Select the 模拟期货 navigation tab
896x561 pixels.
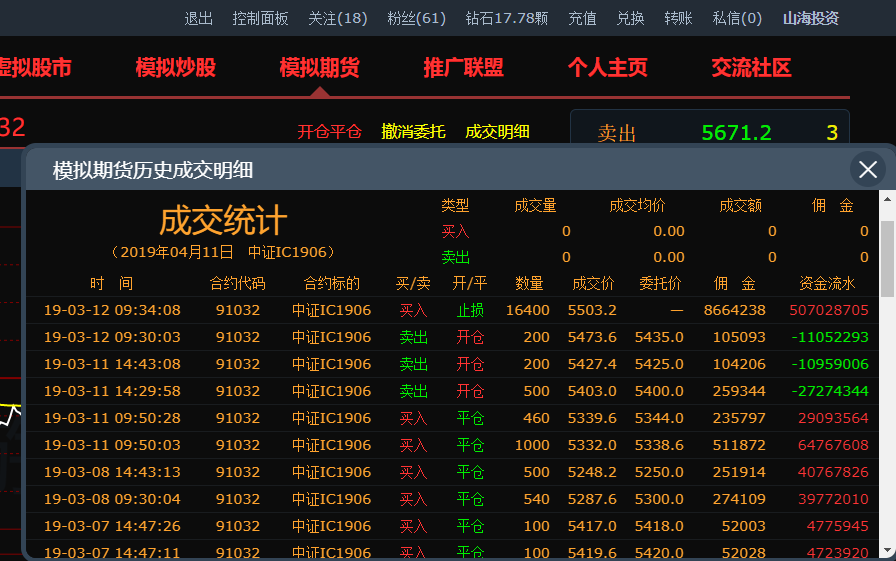[x=320, y=68]
